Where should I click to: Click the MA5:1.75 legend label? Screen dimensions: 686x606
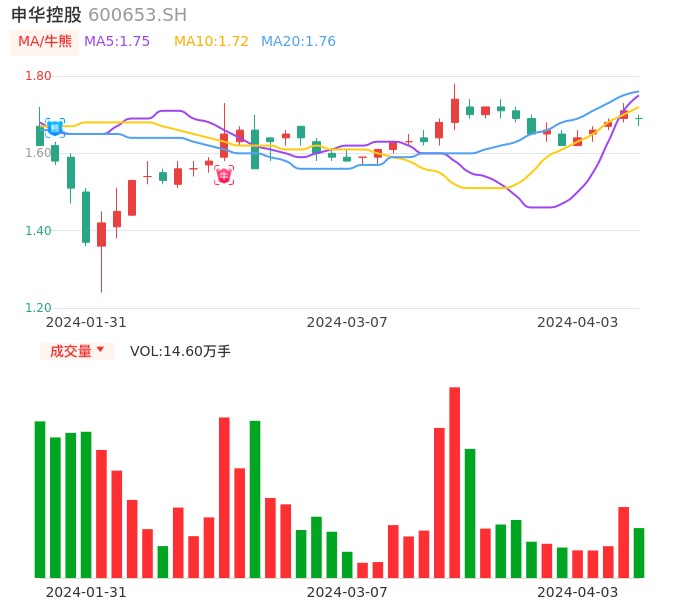pyautogui.click(x=117, y=42)
